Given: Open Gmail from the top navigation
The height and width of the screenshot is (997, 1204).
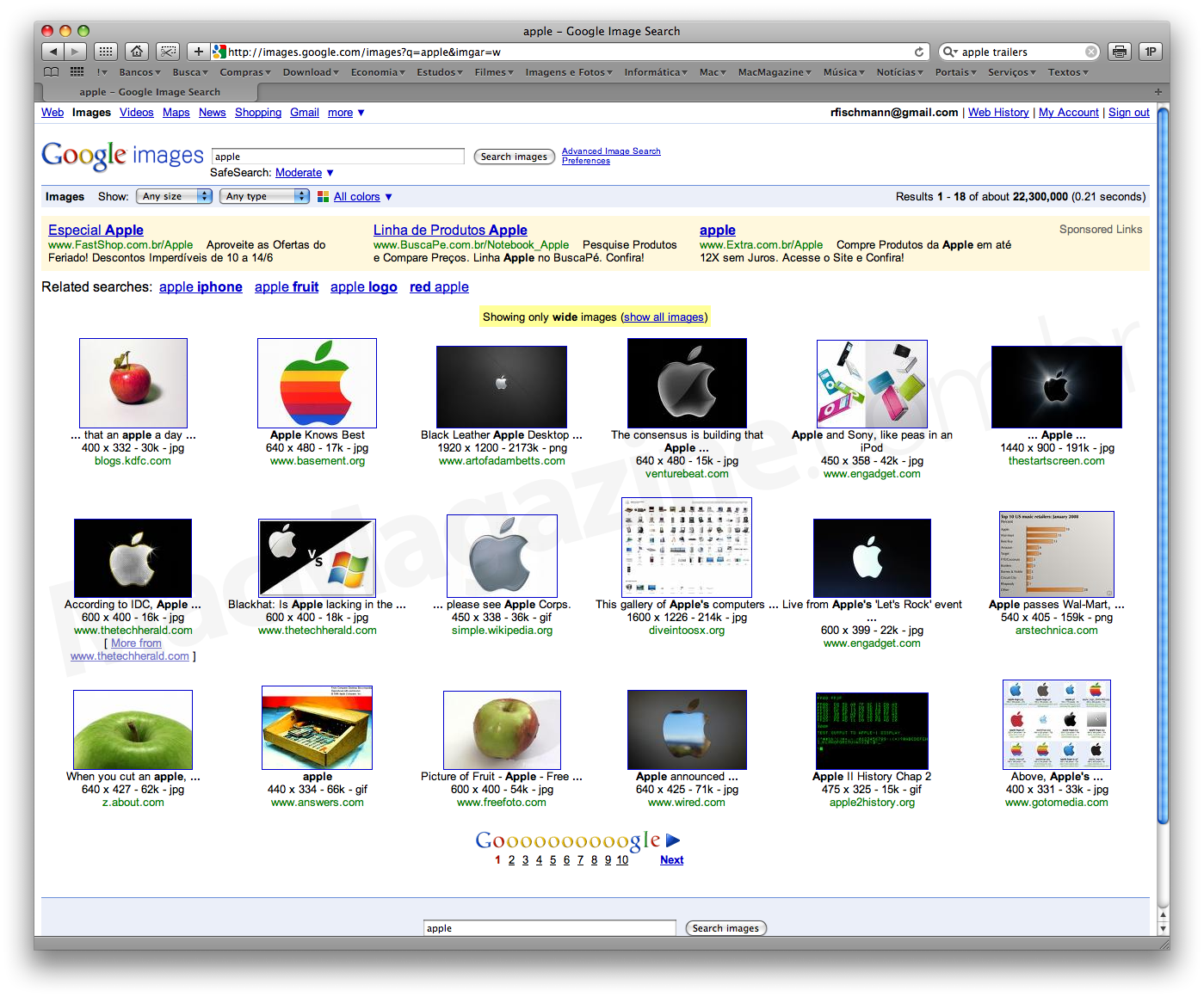Looking at the screenshot, I should (x=305, y=113).
